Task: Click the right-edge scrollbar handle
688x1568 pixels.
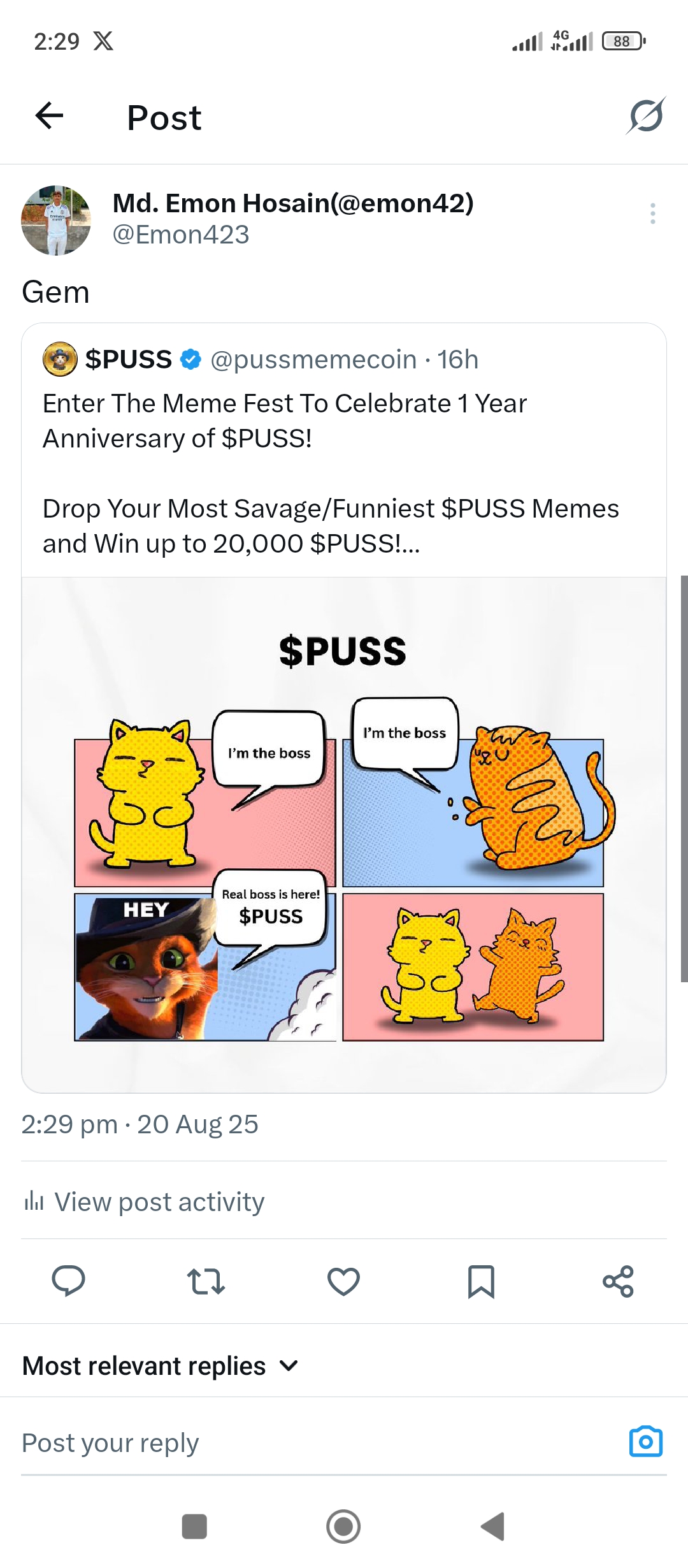Action: pyautogui.click(x=684, y=778)
